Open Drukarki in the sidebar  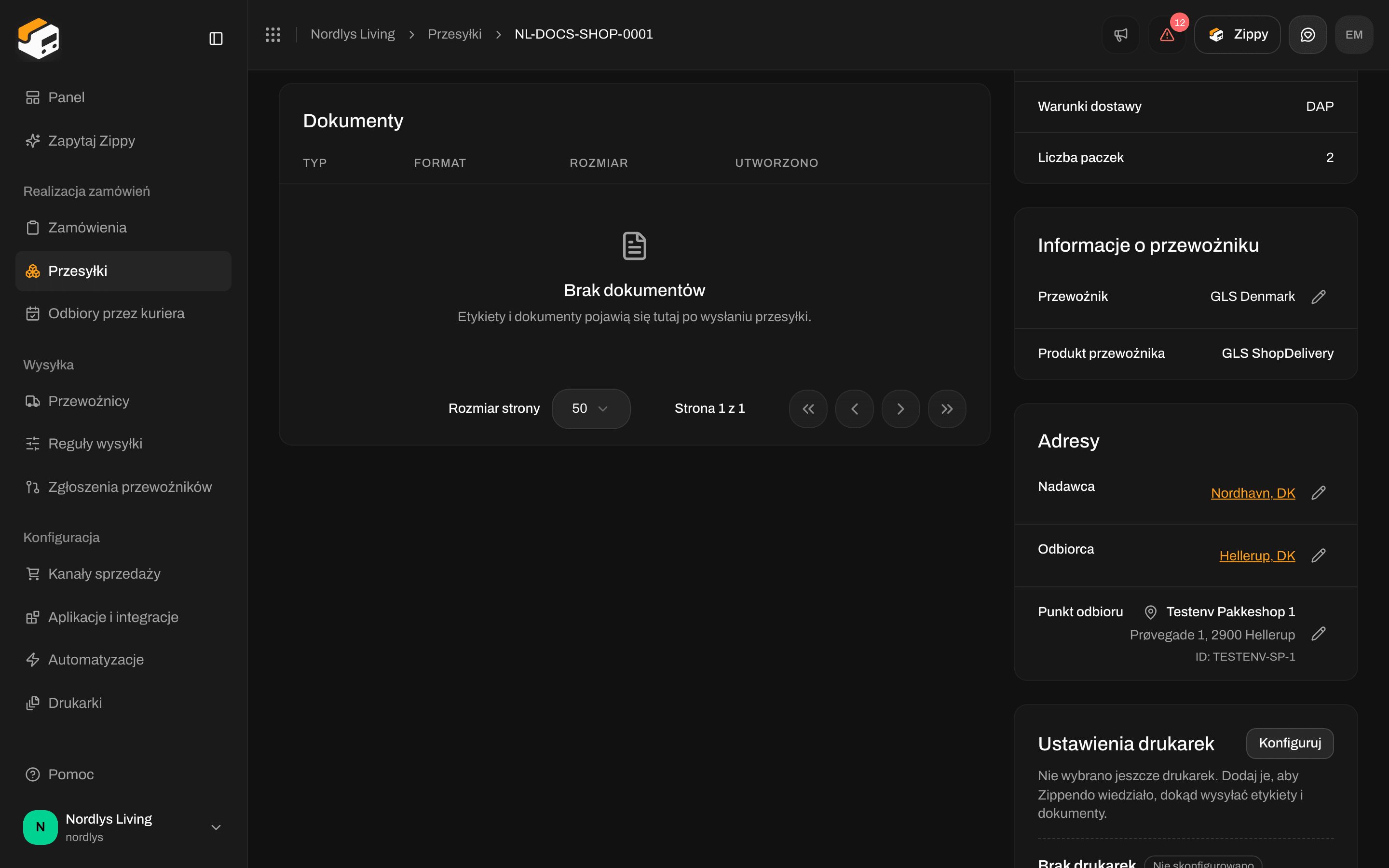pos(123,703)
